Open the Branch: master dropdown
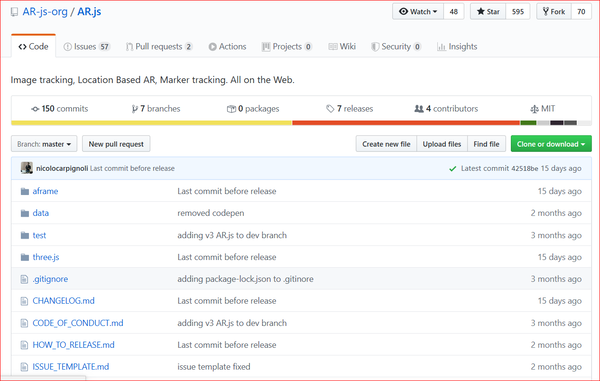Viewport: 600px width, 381px height. click(x=44, y=144)
